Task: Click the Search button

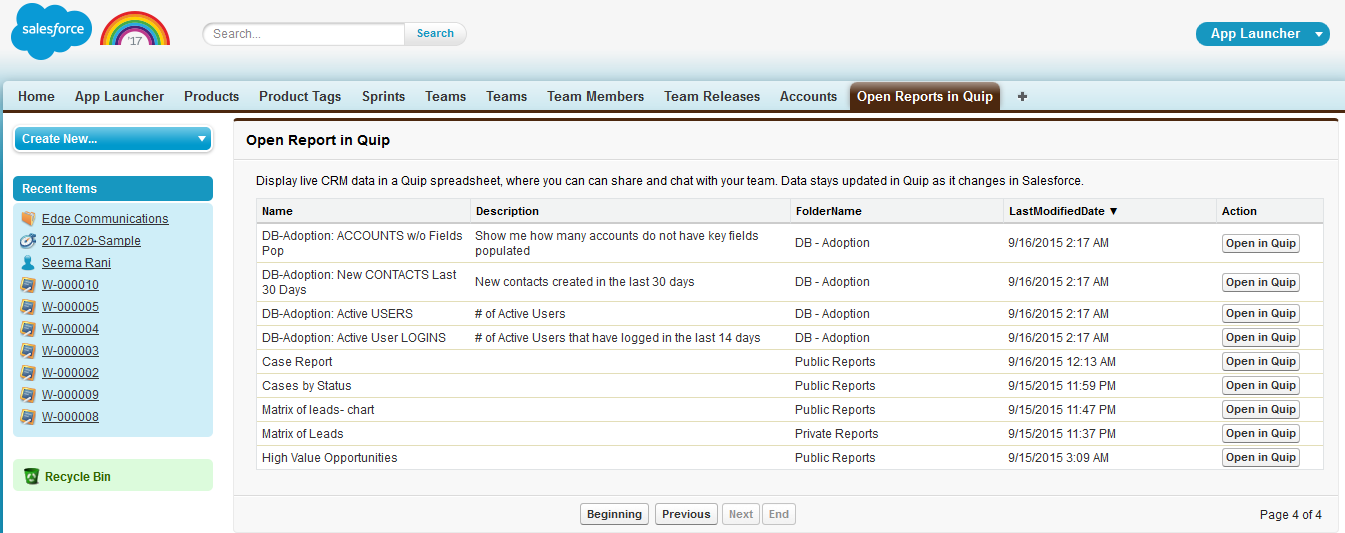Action: [x=435, y=33]
